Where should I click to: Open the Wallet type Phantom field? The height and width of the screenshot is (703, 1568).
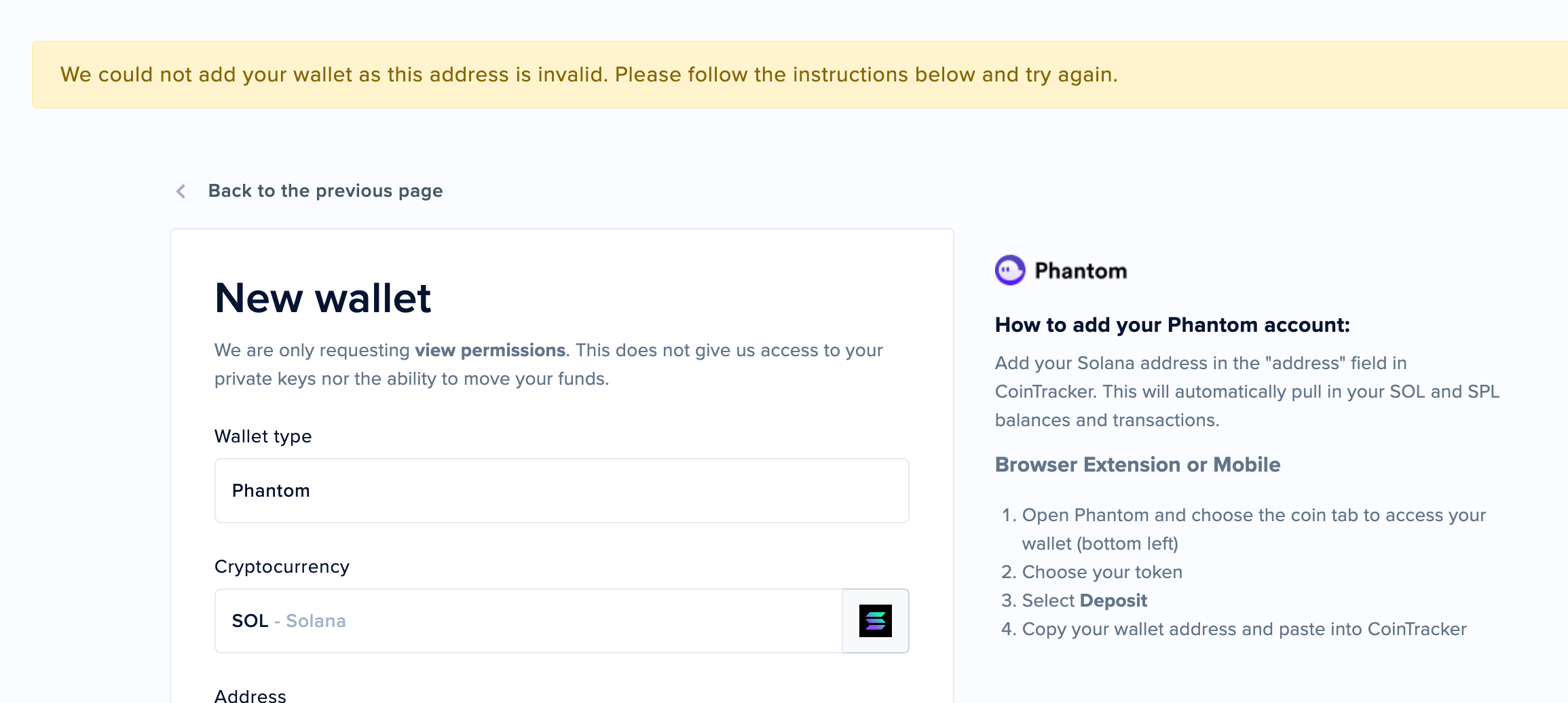tap(561, 491)
